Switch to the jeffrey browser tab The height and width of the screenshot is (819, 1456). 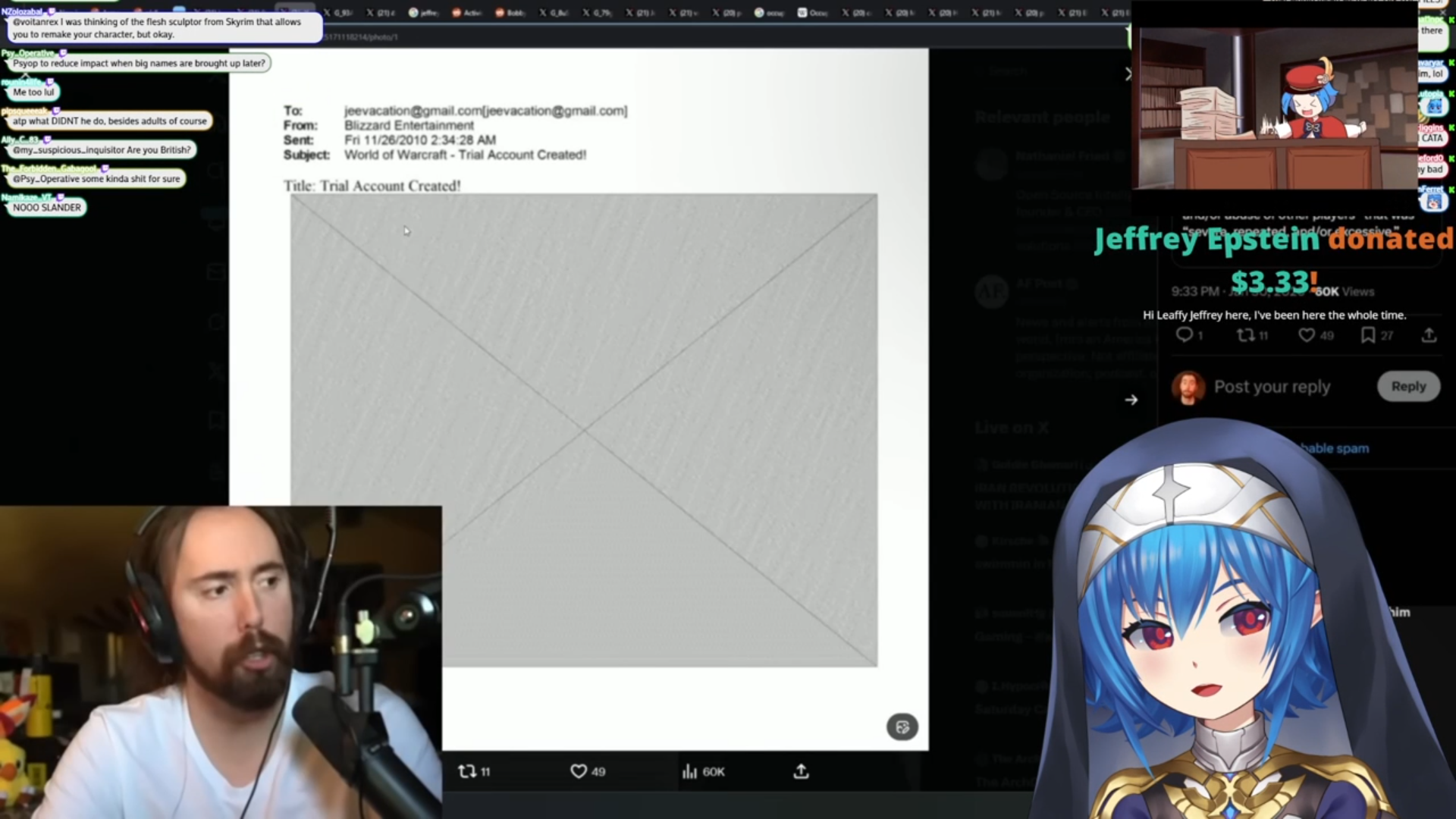pyautogui.click(x=423, y=13)
